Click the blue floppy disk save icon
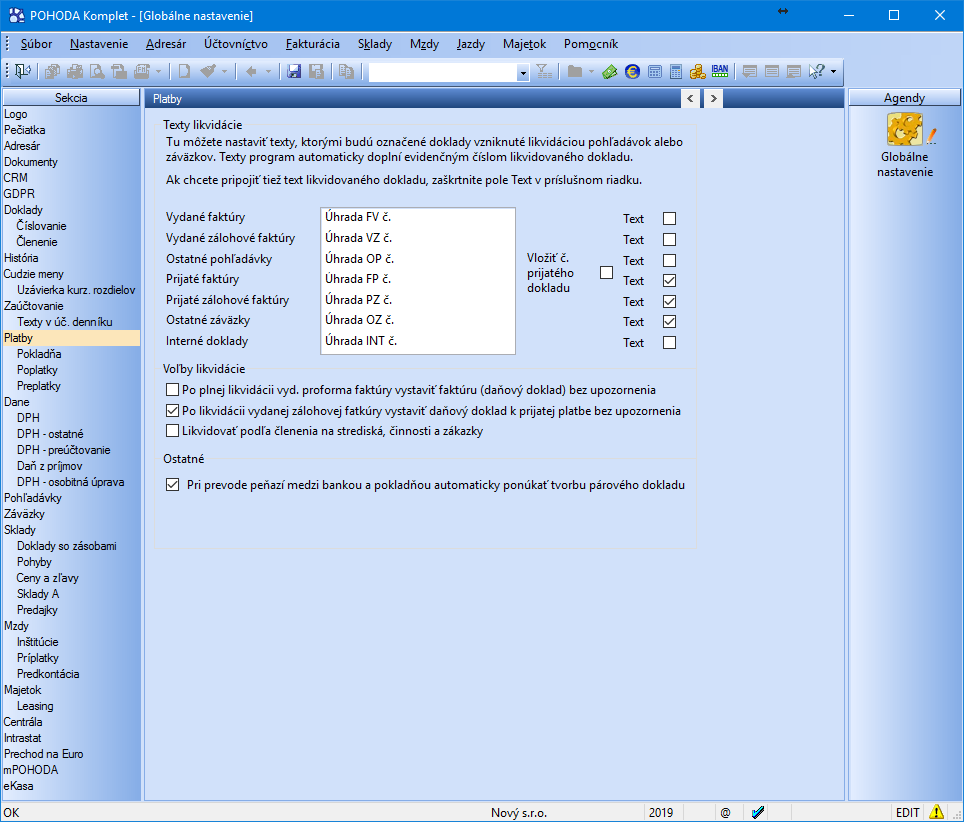This screenshot has height=822, width=964. tap(294, 71)
